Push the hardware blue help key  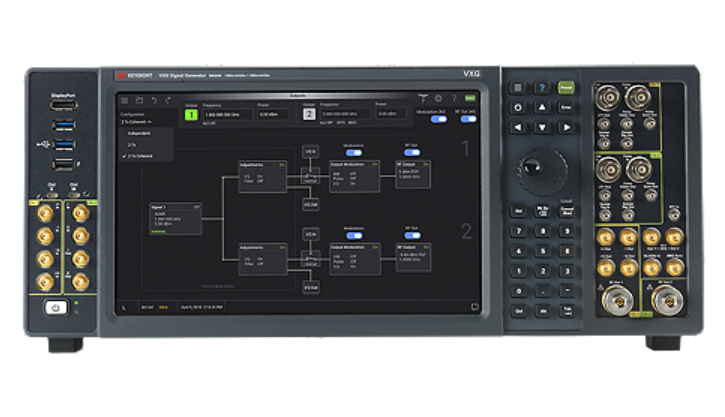(x=542, y=87)
